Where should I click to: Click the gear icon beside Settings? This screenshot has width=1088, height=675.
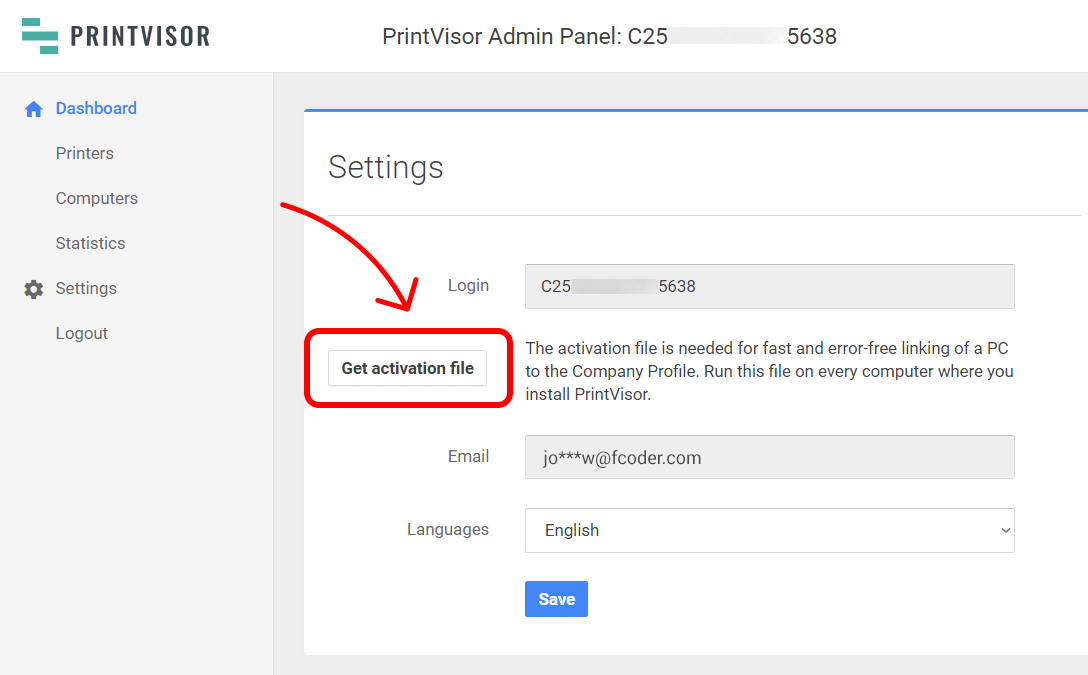click(34, 289)
